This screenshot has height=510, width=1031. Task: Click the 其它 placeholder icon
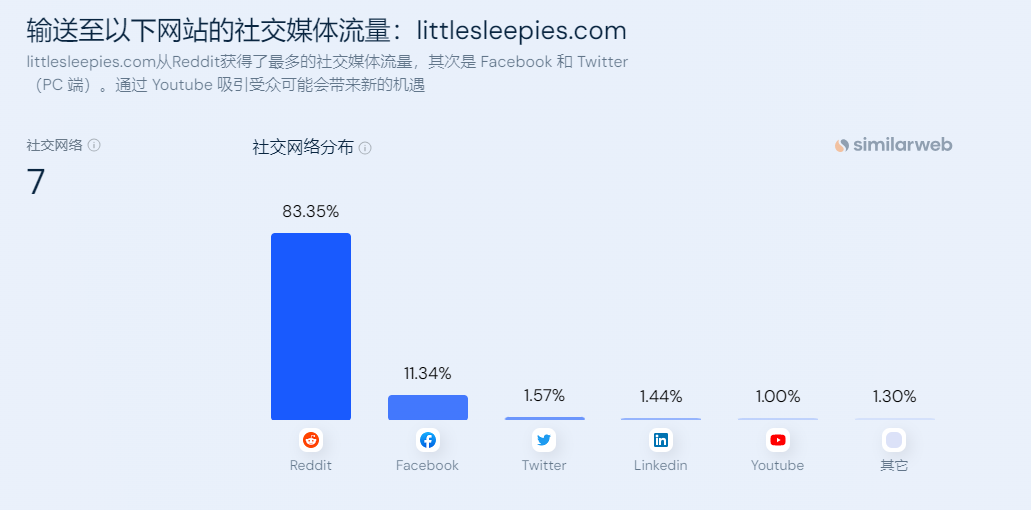tap(894, 440)
